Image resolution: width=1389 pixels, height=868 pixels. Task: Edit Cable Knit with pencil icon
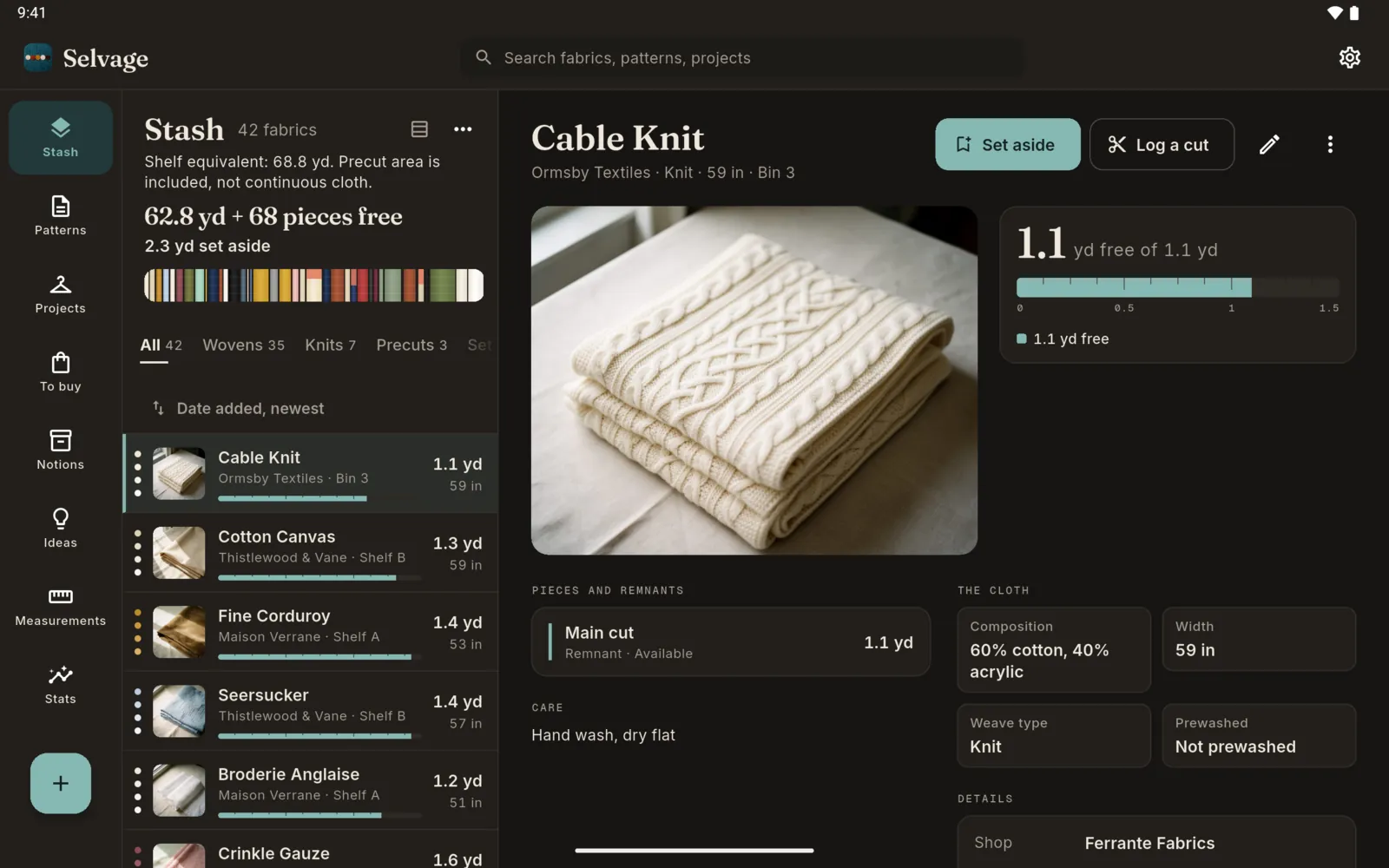tap(1269, 144)
